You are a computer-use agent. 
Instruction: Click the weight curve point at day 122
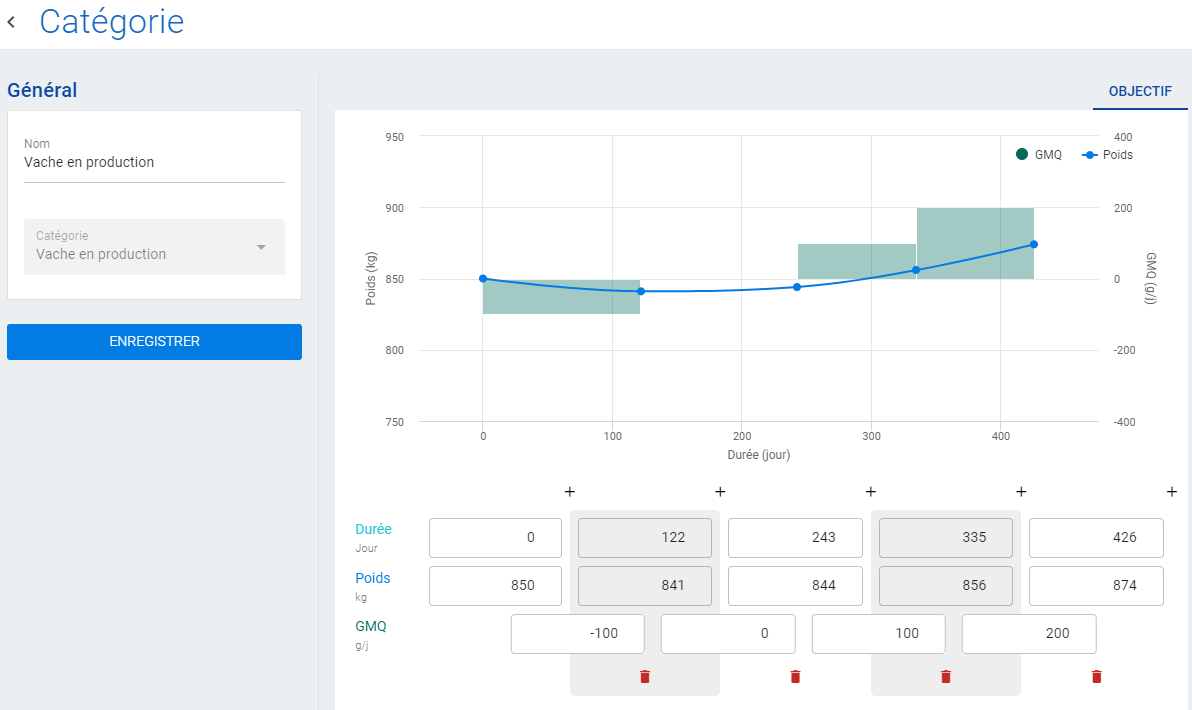click(641, 291)
